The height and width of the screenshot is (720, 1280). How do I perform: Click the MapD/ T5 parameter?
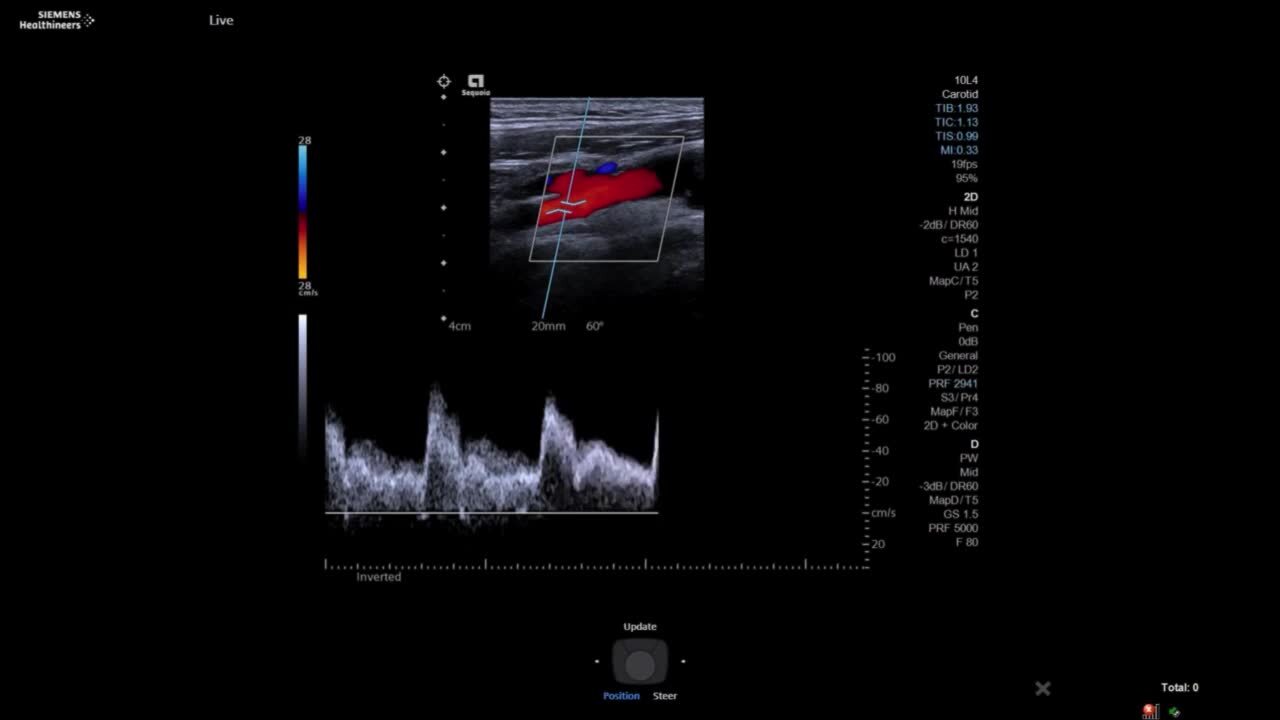pos(954,500)
